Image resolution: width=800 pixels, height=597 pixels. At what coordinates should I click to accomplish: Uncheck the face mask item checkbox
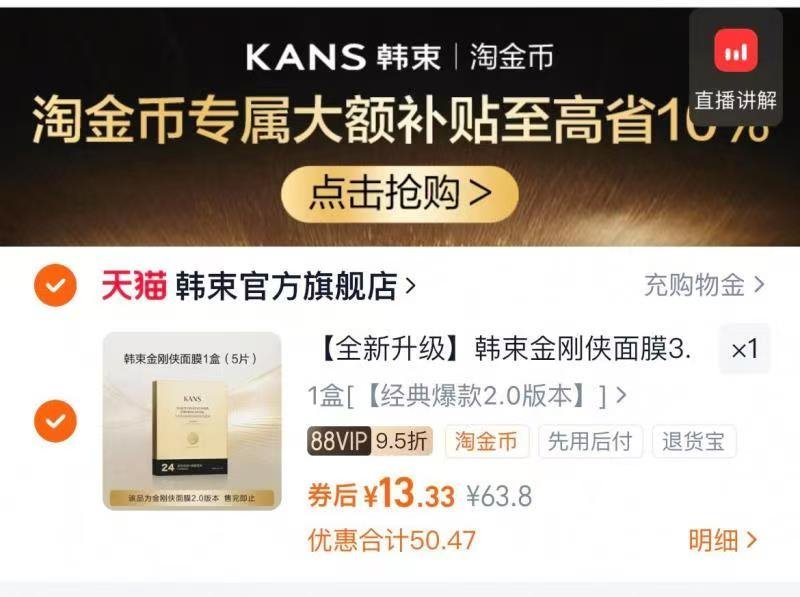coord(55,421)
